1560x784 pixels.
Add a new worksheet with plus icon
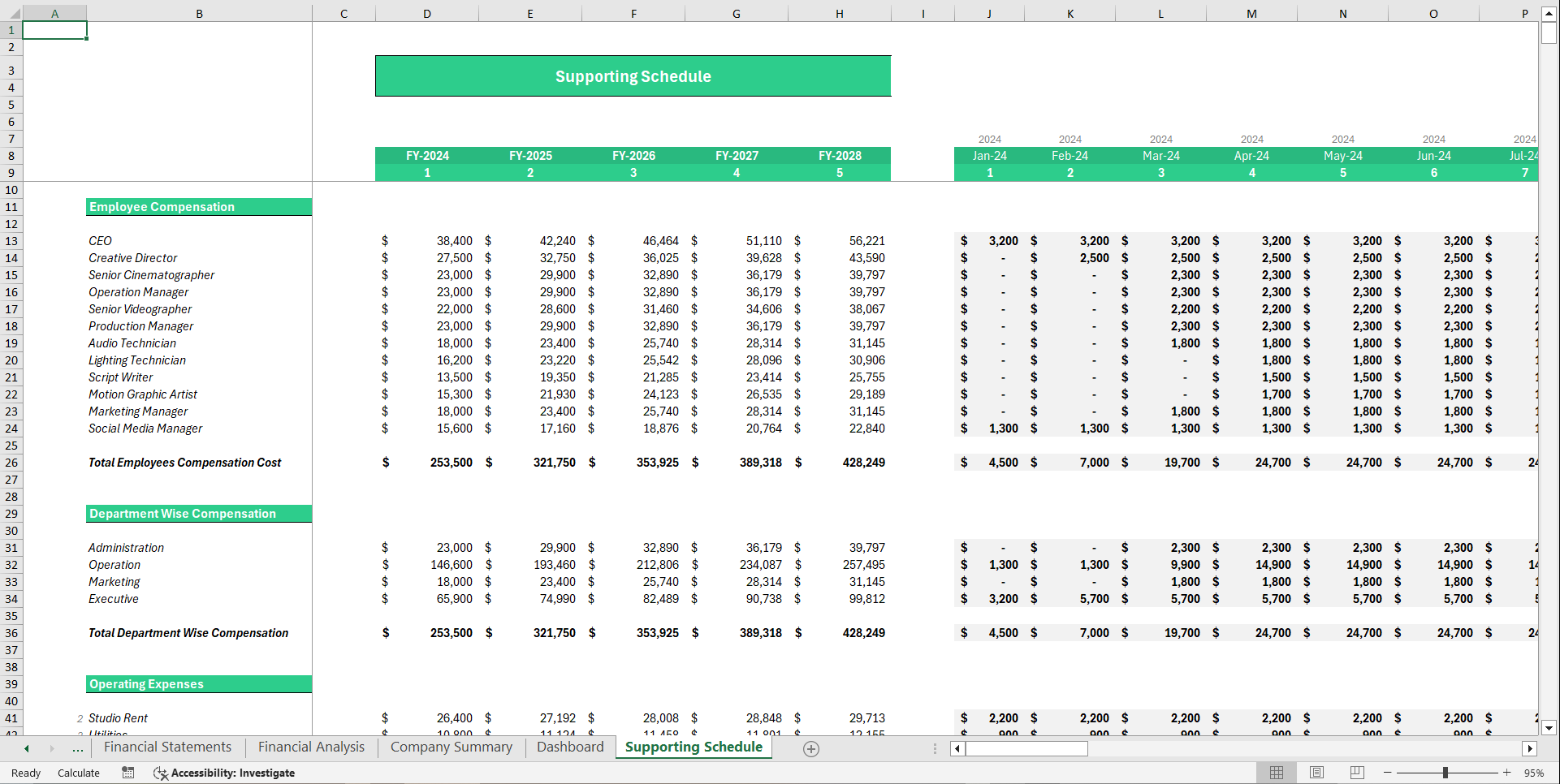tap(810, 748)
